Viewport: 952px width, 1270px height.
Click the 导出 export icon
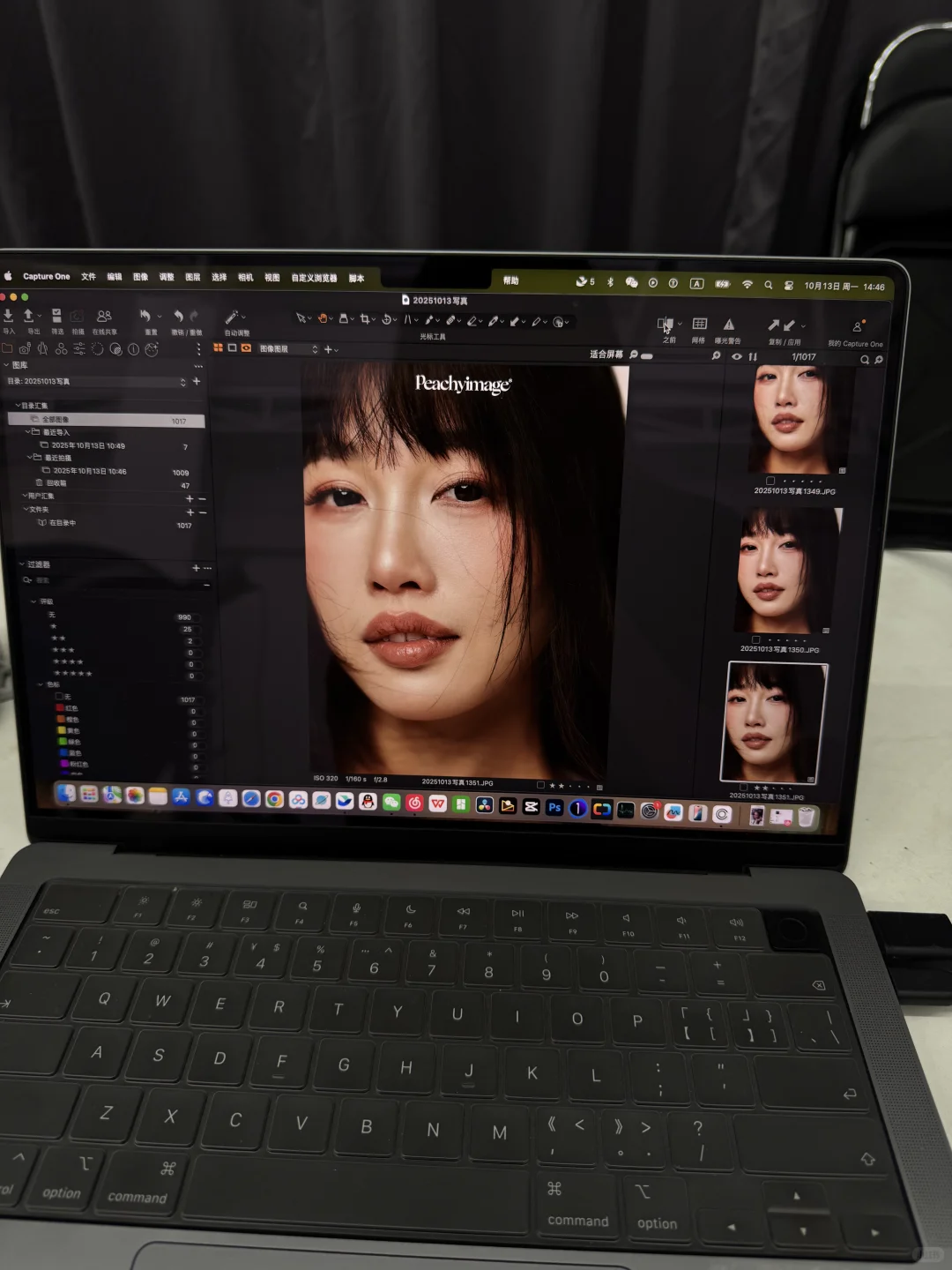[x=29, y=315]
